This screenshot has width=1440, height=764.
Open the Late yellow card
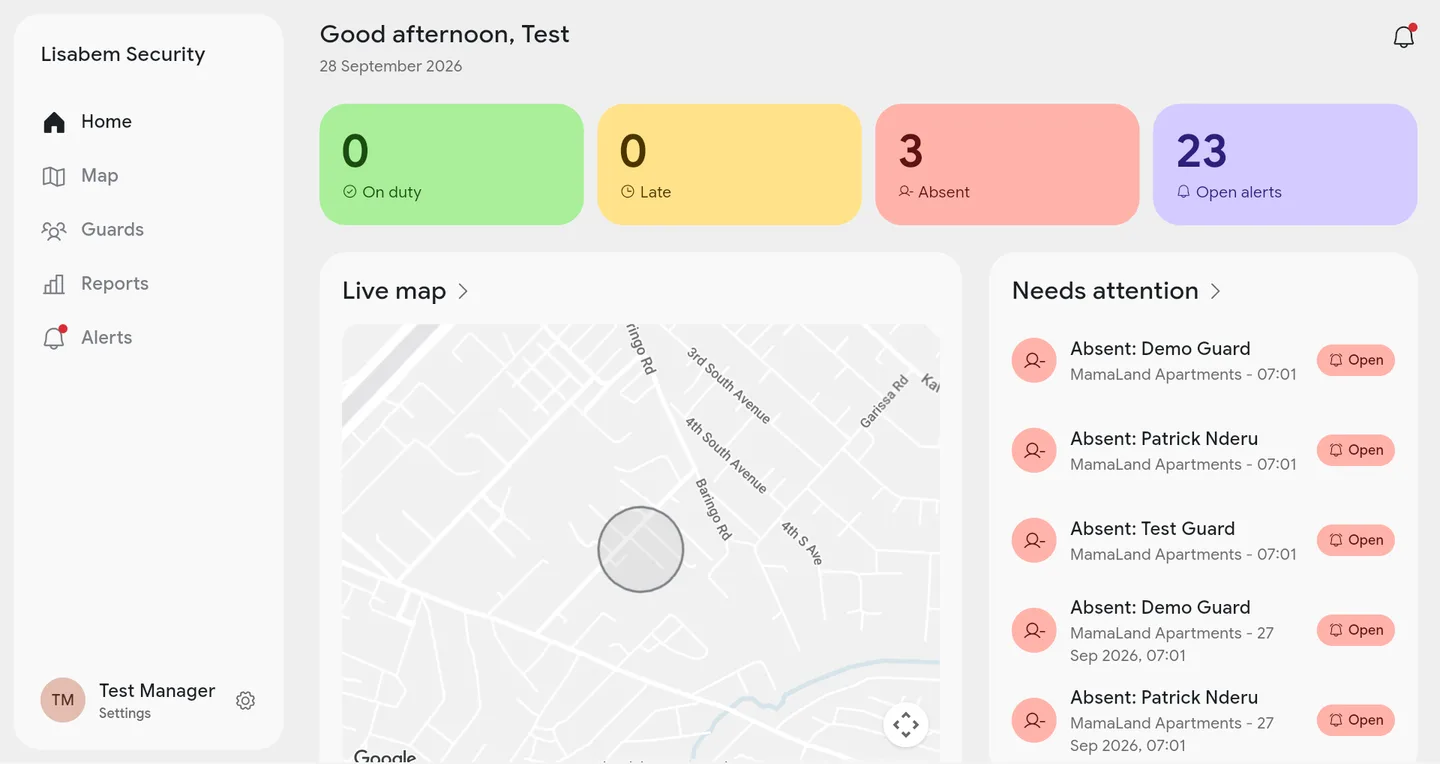(729, 164)
